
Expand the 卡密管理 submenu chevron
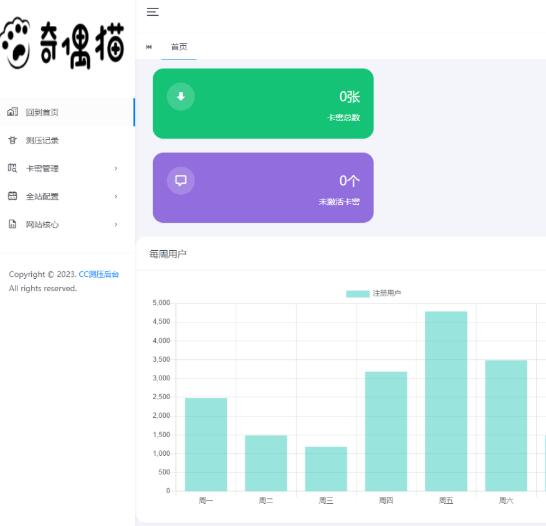116,168
